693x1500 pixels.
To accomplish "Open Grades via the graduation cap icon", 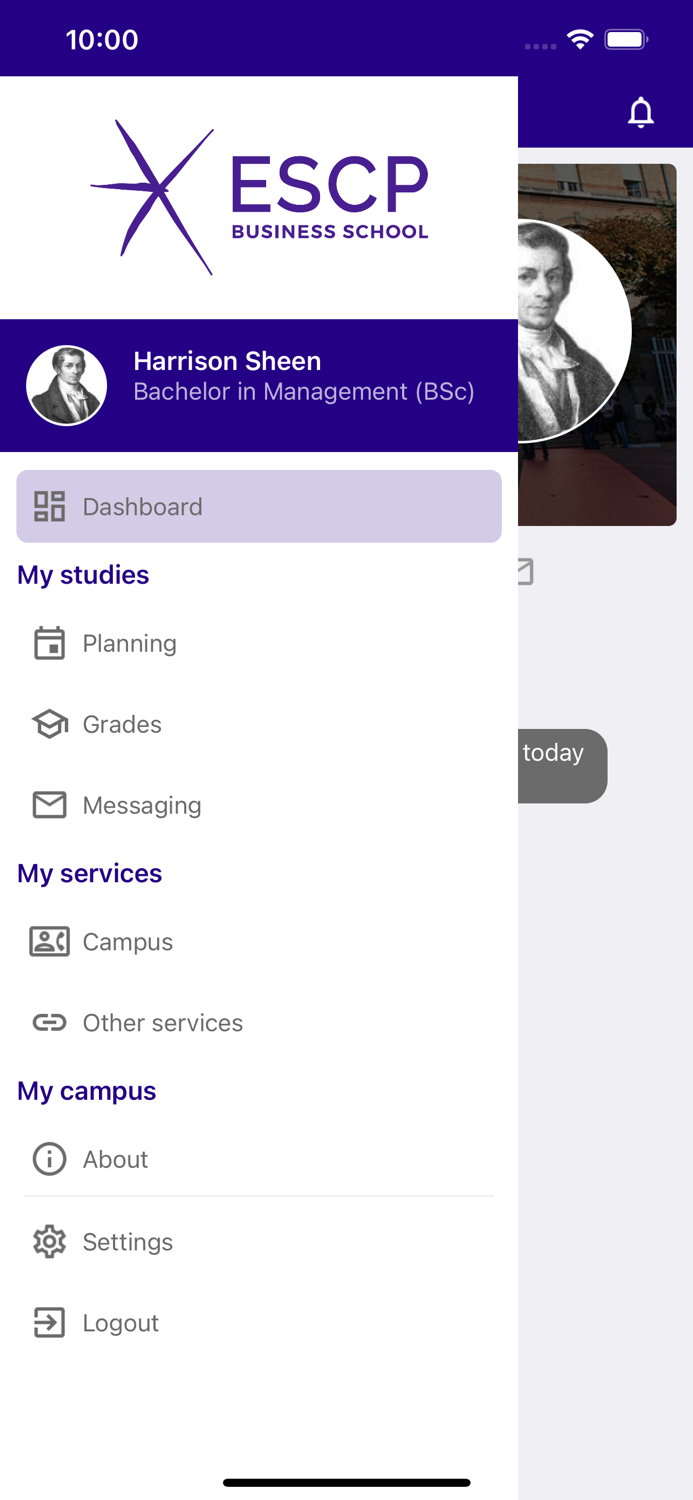I will click(x=48, y=724).
